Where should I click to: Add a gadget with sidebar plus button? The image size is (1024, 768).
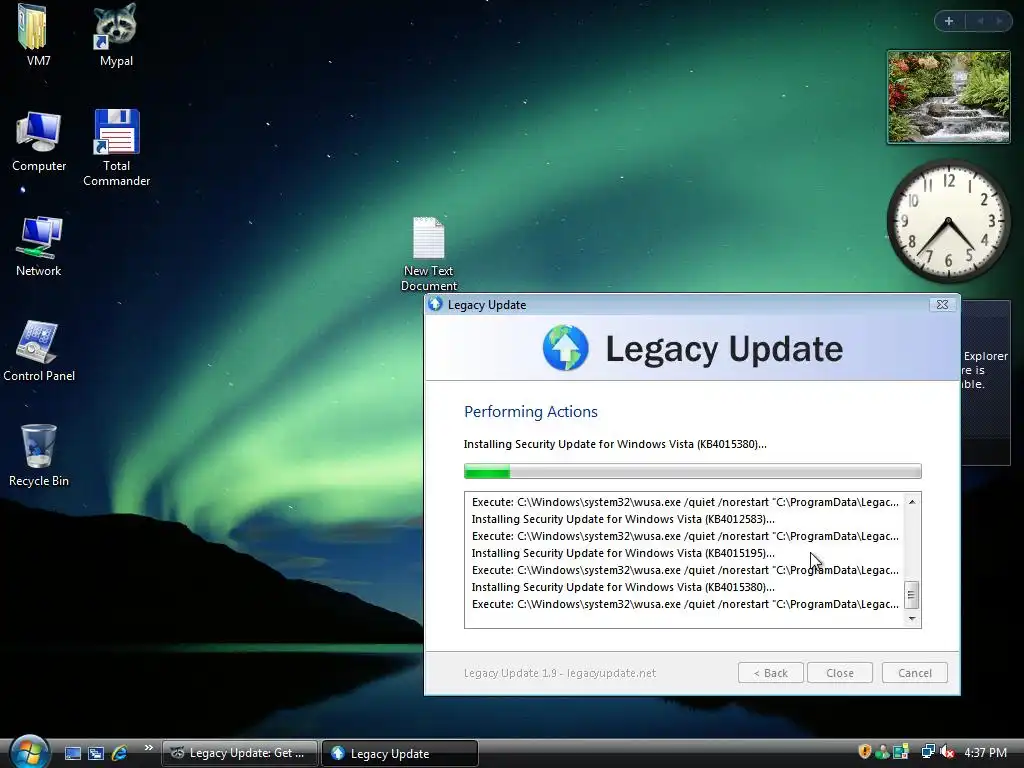949,21
